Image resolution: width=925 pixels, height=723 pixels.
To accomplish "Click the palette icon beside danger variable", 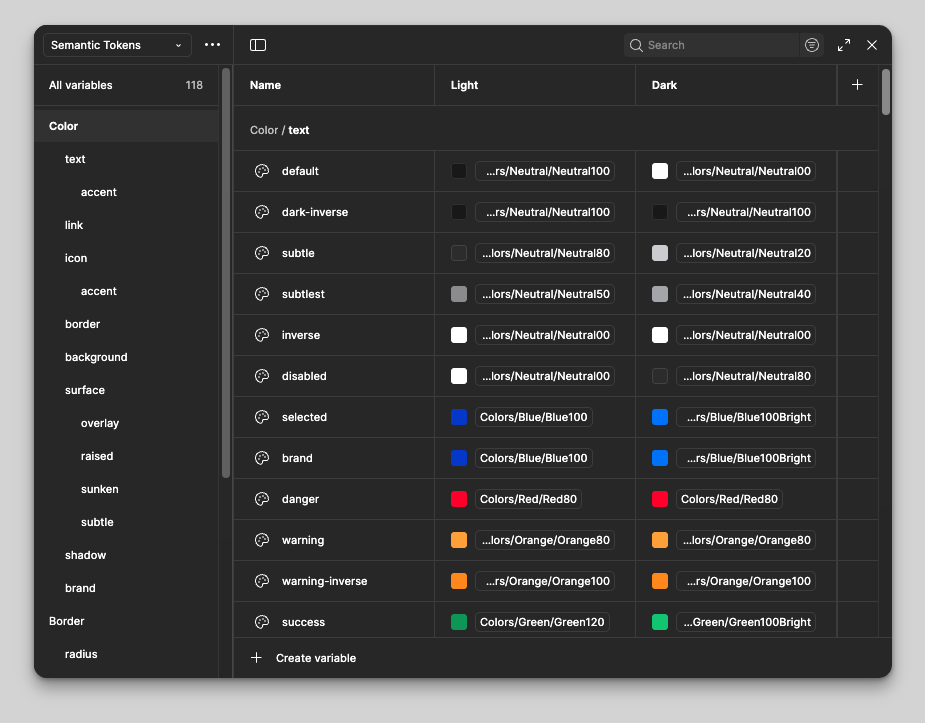I will (262, 499).
